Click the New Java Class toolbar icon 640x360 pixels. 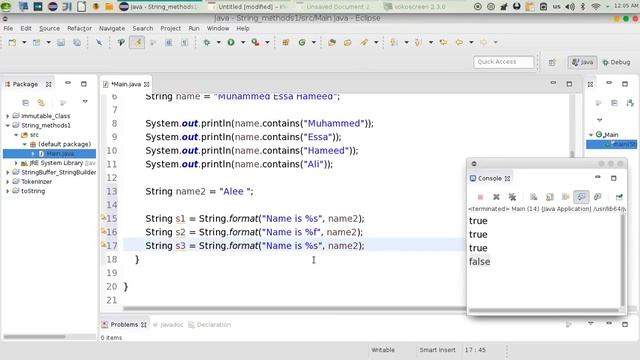(x=302, y=42)
